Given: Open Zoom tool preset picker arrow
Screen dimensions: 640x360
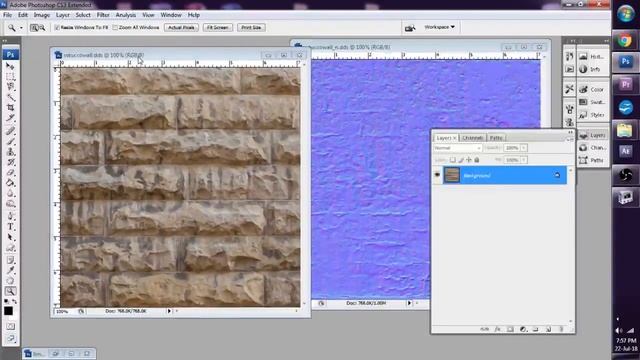Looking at the screenshot, I should 21,28.
